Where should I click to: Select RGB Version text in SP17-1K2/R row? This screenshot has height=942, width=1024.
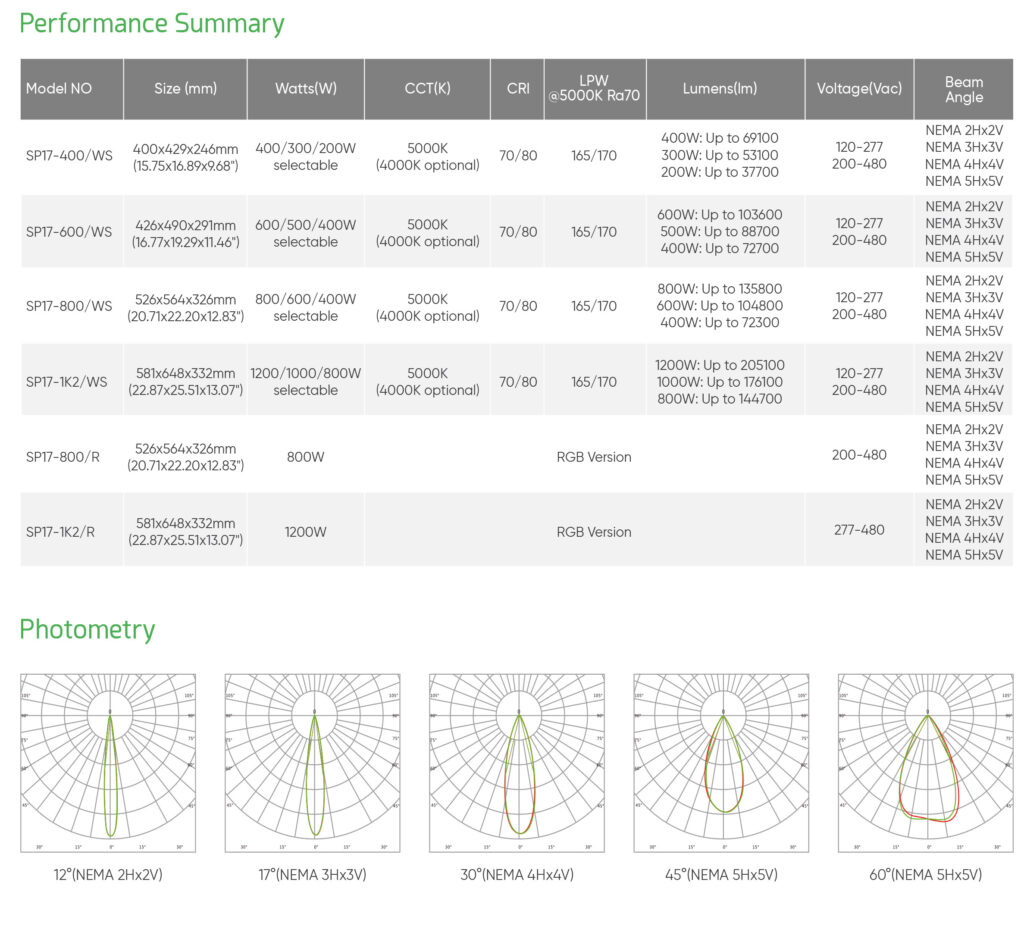594,532
